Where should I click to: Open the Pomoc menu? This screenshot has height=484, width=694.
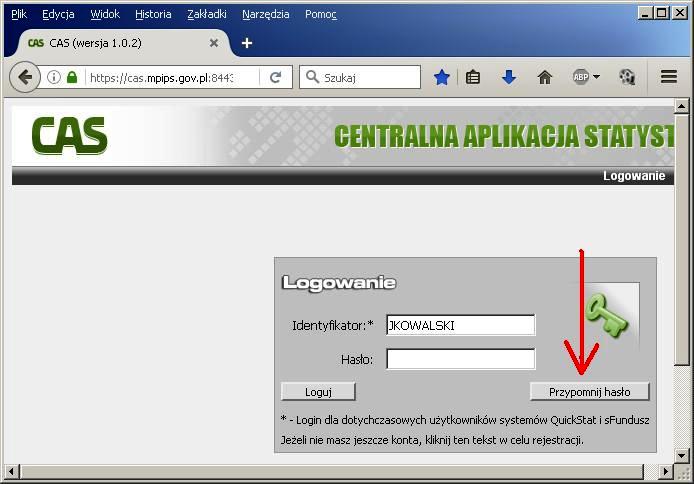tap(321, 15)
